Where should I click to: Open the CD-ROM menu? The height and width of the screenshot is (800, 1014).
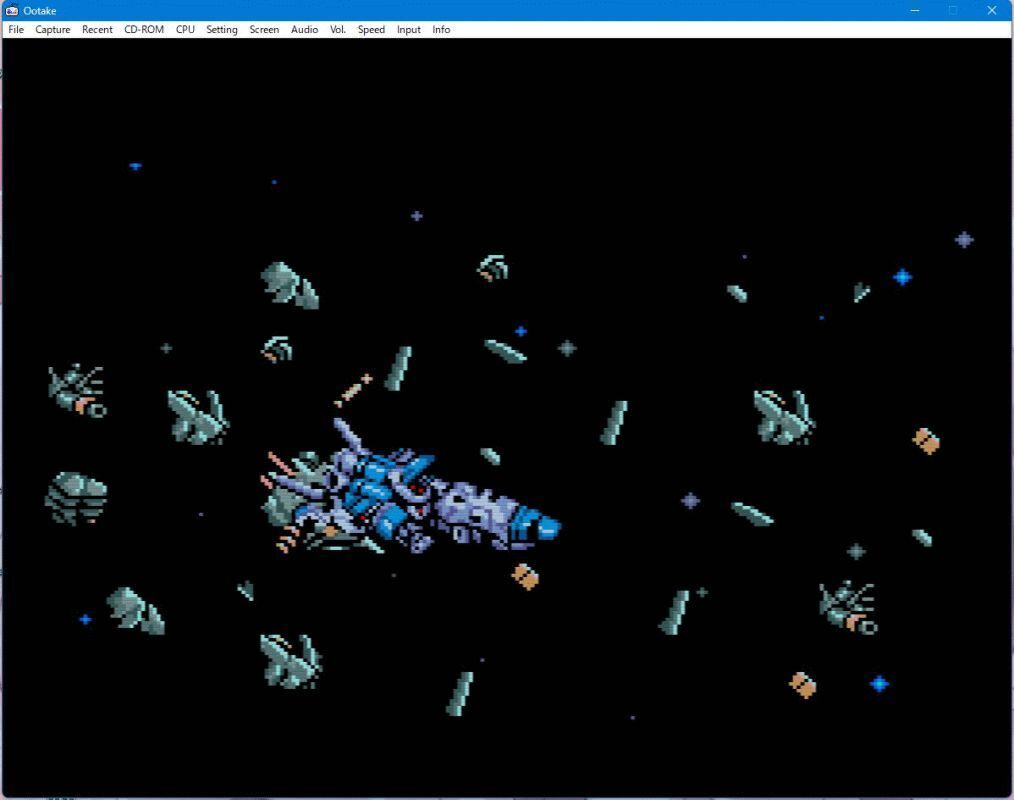point(144,30)
